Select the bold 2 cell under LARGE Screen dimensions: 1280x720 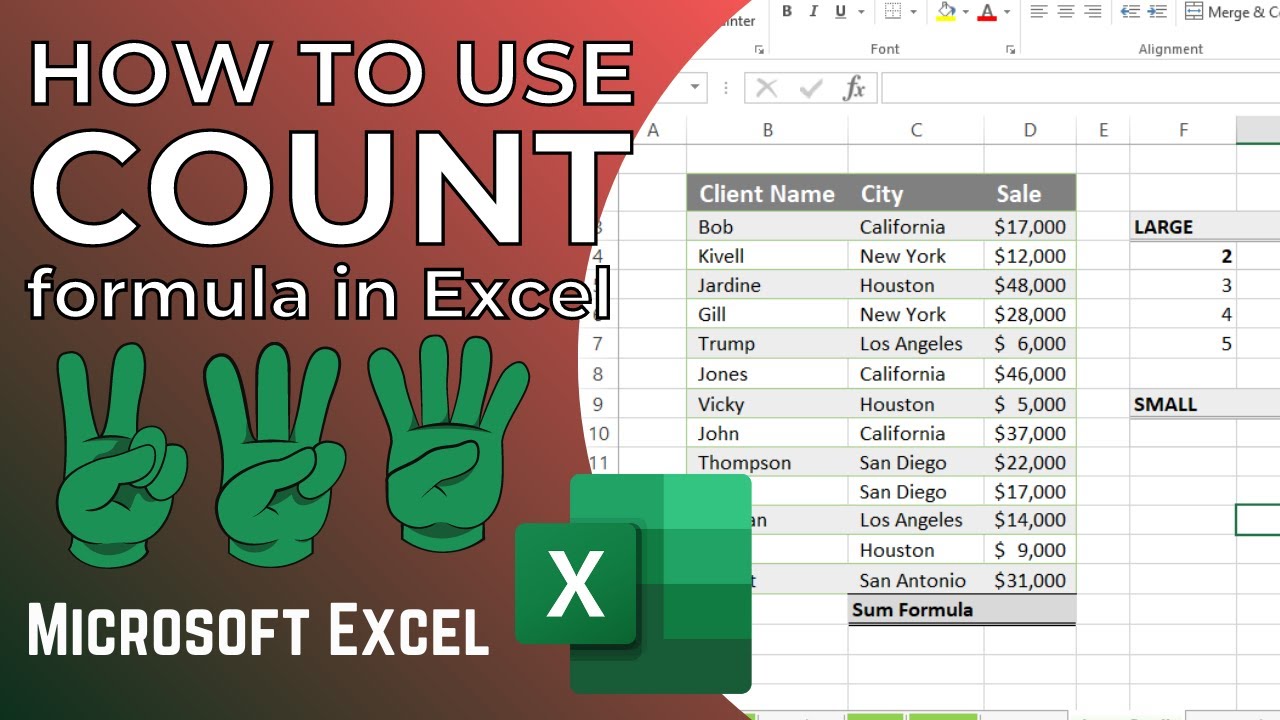[1183, 256]
